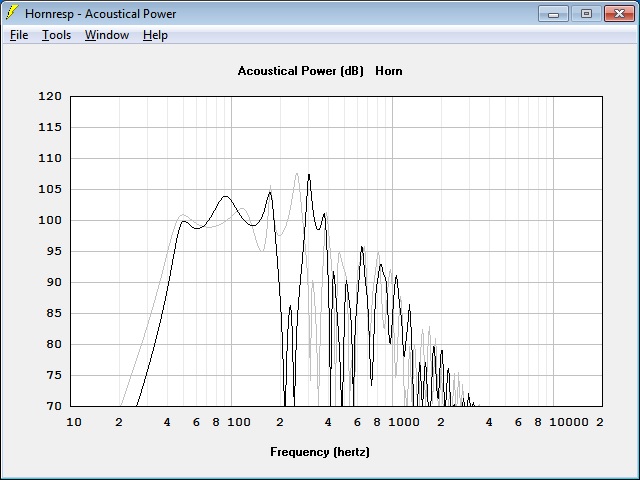Close the Hornresp Acoustical Power window
Screen dimensions: 640x480
[619, 14]
